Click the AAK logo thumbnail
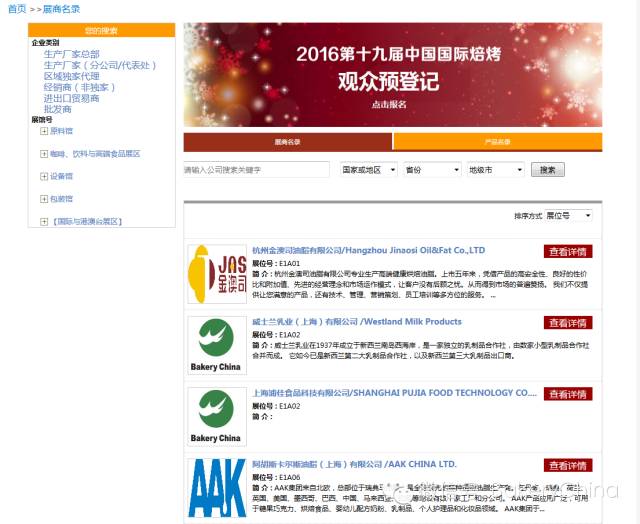This screenshot has height=524, width=640. click(x=217, y=488)
